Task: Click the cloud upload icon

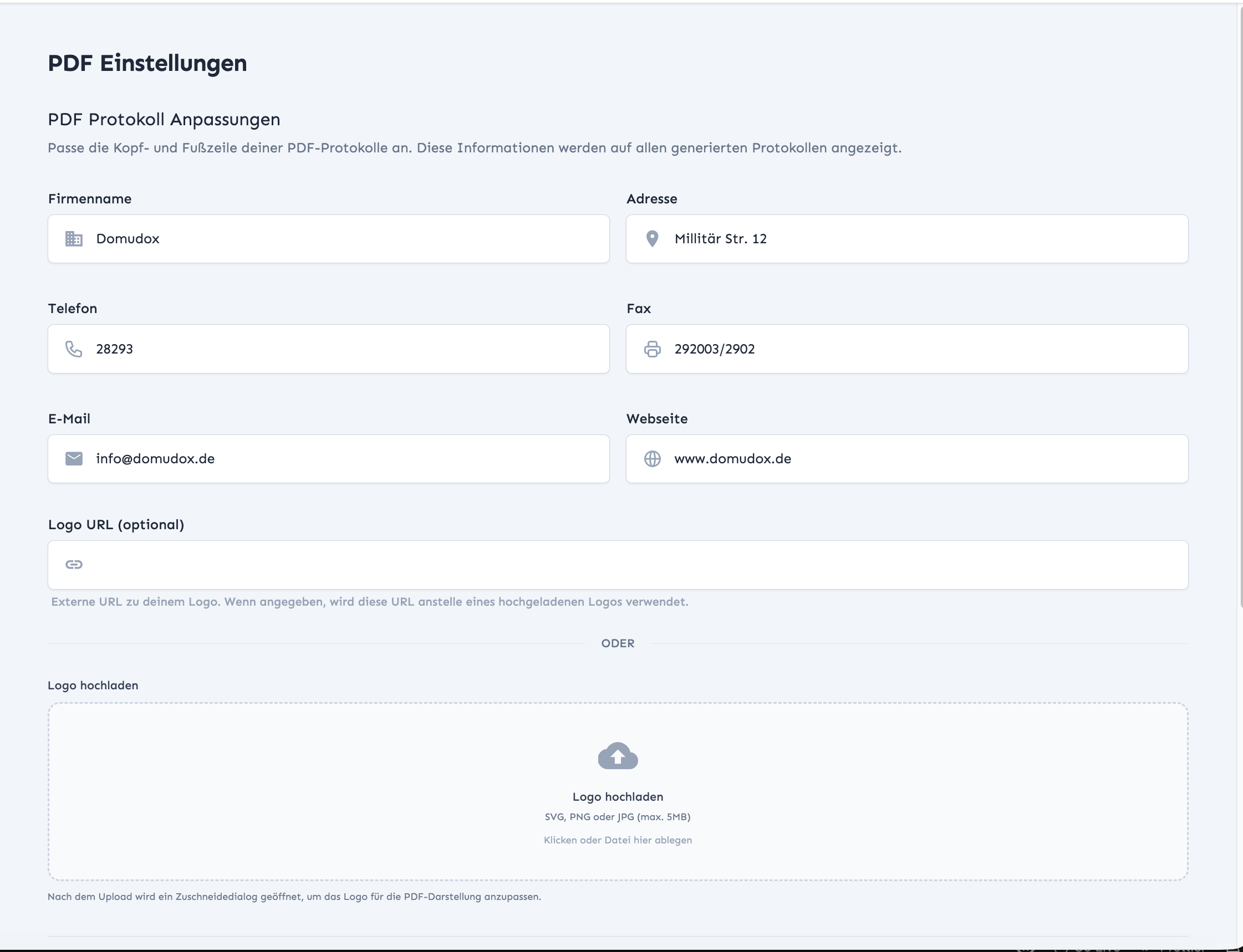Action: 618,755
